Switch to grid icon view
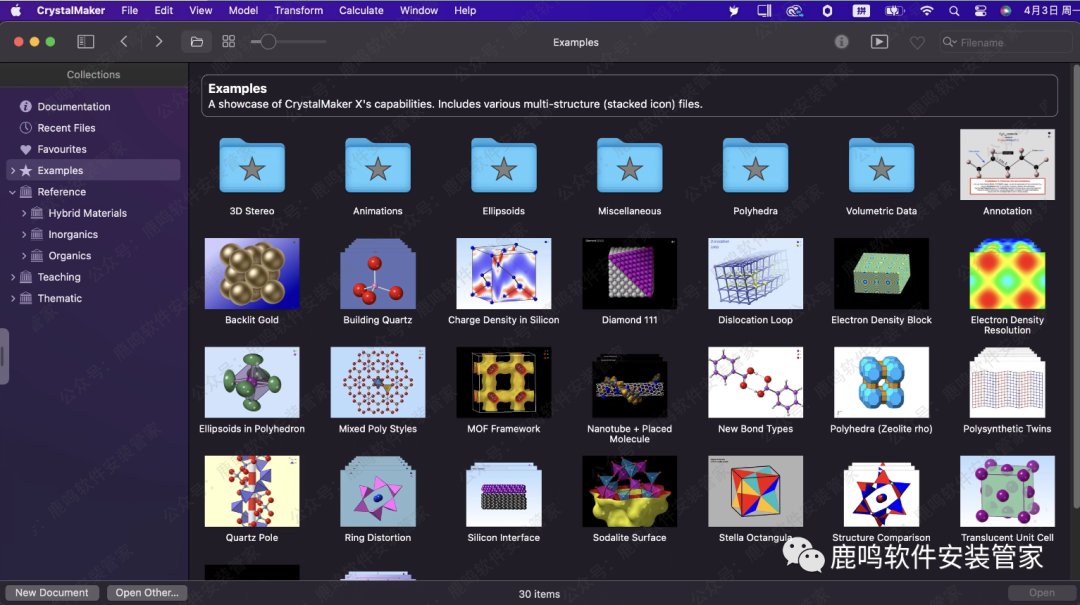 229,42
